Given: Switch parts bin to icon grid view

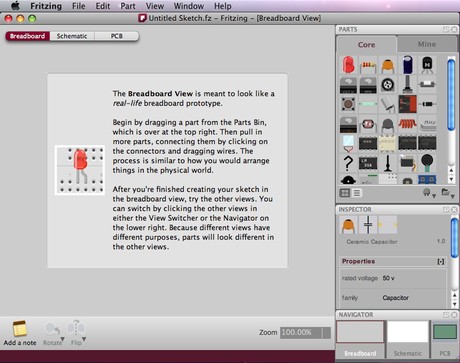Looking at the screenshot, I should pyautogui.click(x=345, y=193).
